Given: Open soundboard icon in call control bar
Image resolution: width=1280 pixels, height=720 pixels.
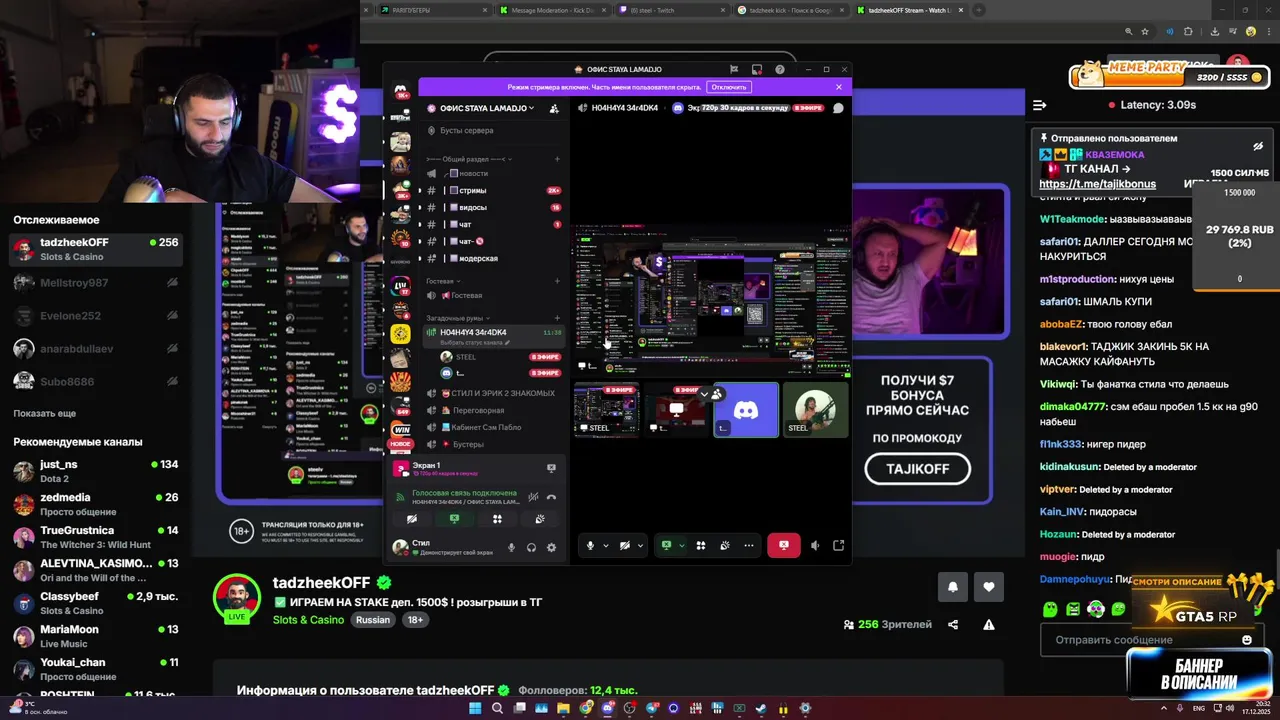Looking at the screenshot, I should click(x=725, y=545).
